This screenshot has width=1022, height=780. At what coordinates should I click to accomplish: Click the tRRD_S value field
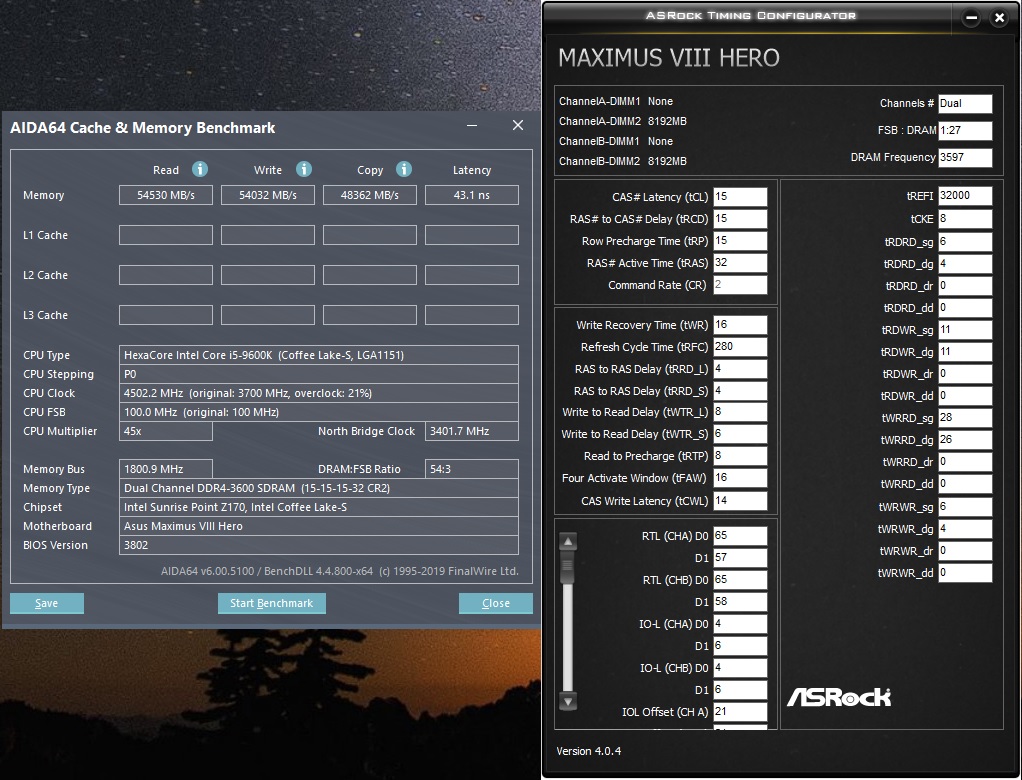740,391
